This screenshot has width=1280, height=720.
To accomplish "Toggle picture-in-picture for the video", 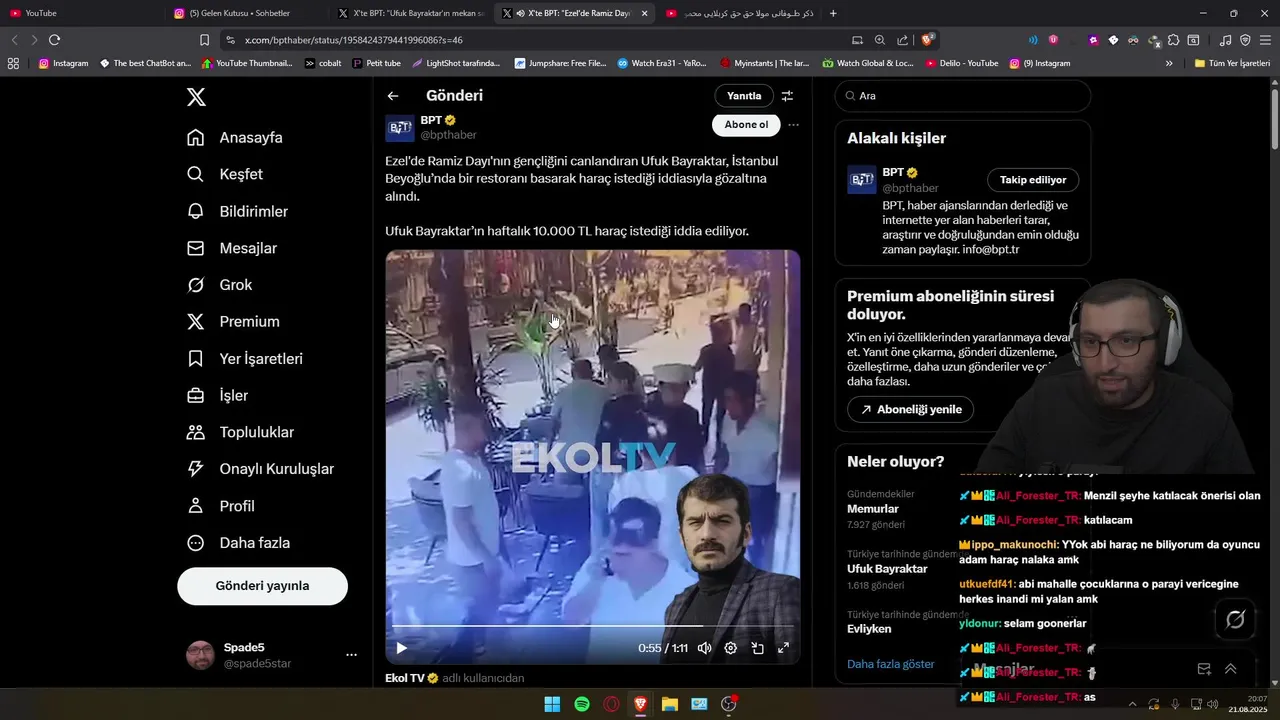I will tap(757, 648).
